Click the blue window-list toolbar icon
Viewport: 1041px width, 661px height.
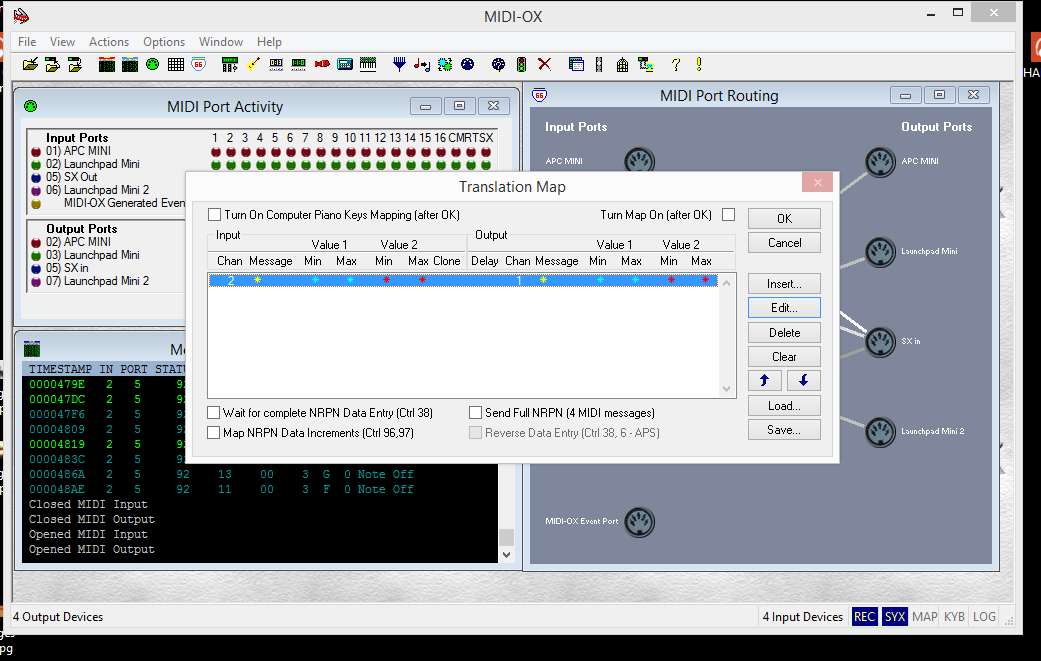pyautogui.click(x=576, y=64)
